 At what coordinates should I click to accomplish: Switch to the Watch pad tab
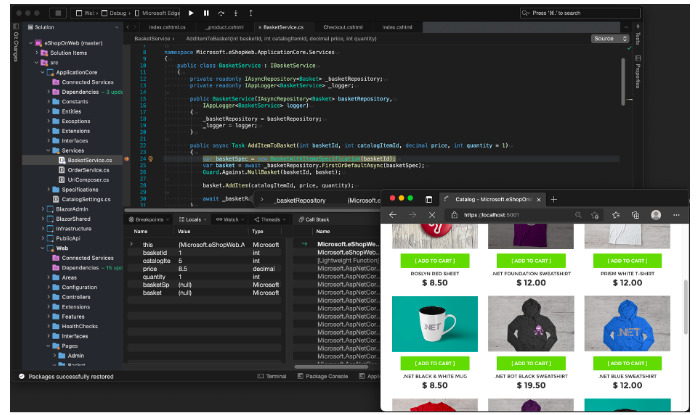(230, 220)
